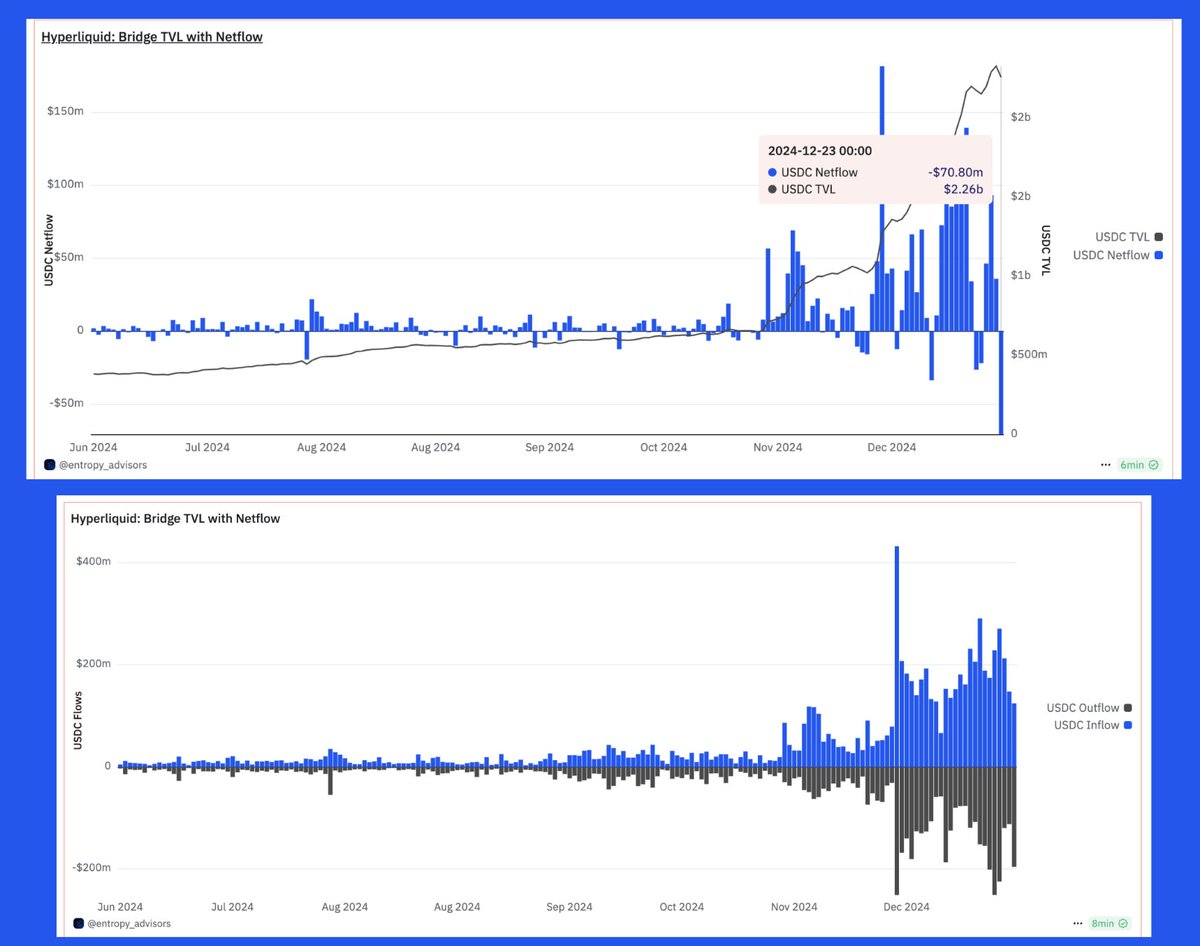Click the blue swatch beside the USDC Netflow legend entry
Image resolution: width=1200 pixels, height=946 pixels.
(1159, 255)
